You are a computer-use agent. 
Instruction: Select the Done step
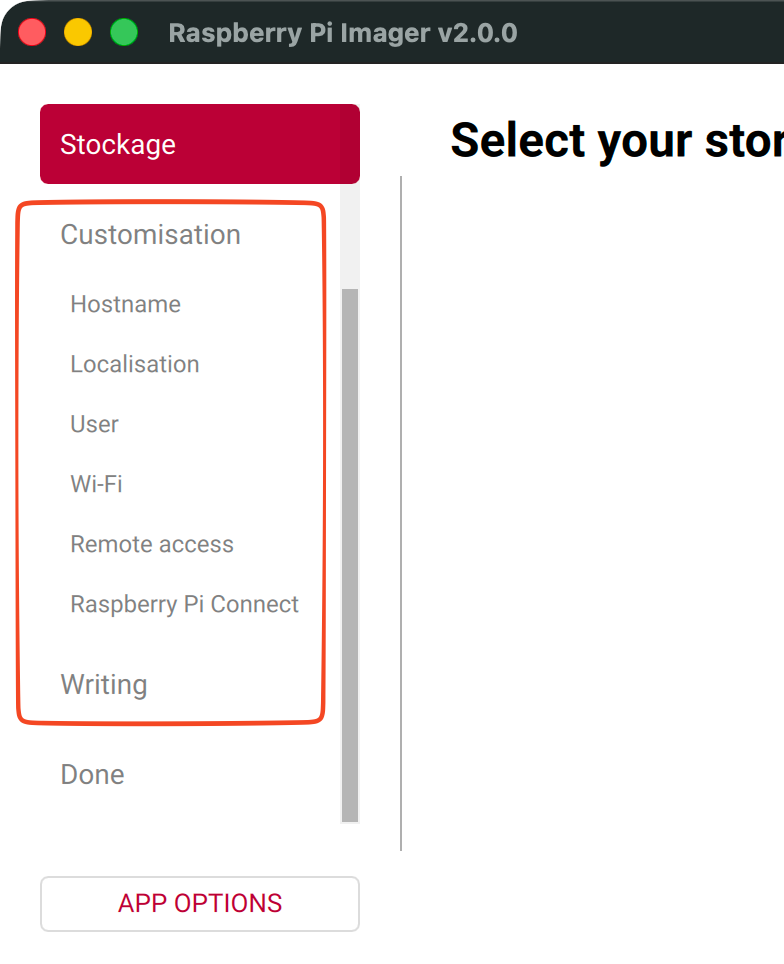coord(92,774)
